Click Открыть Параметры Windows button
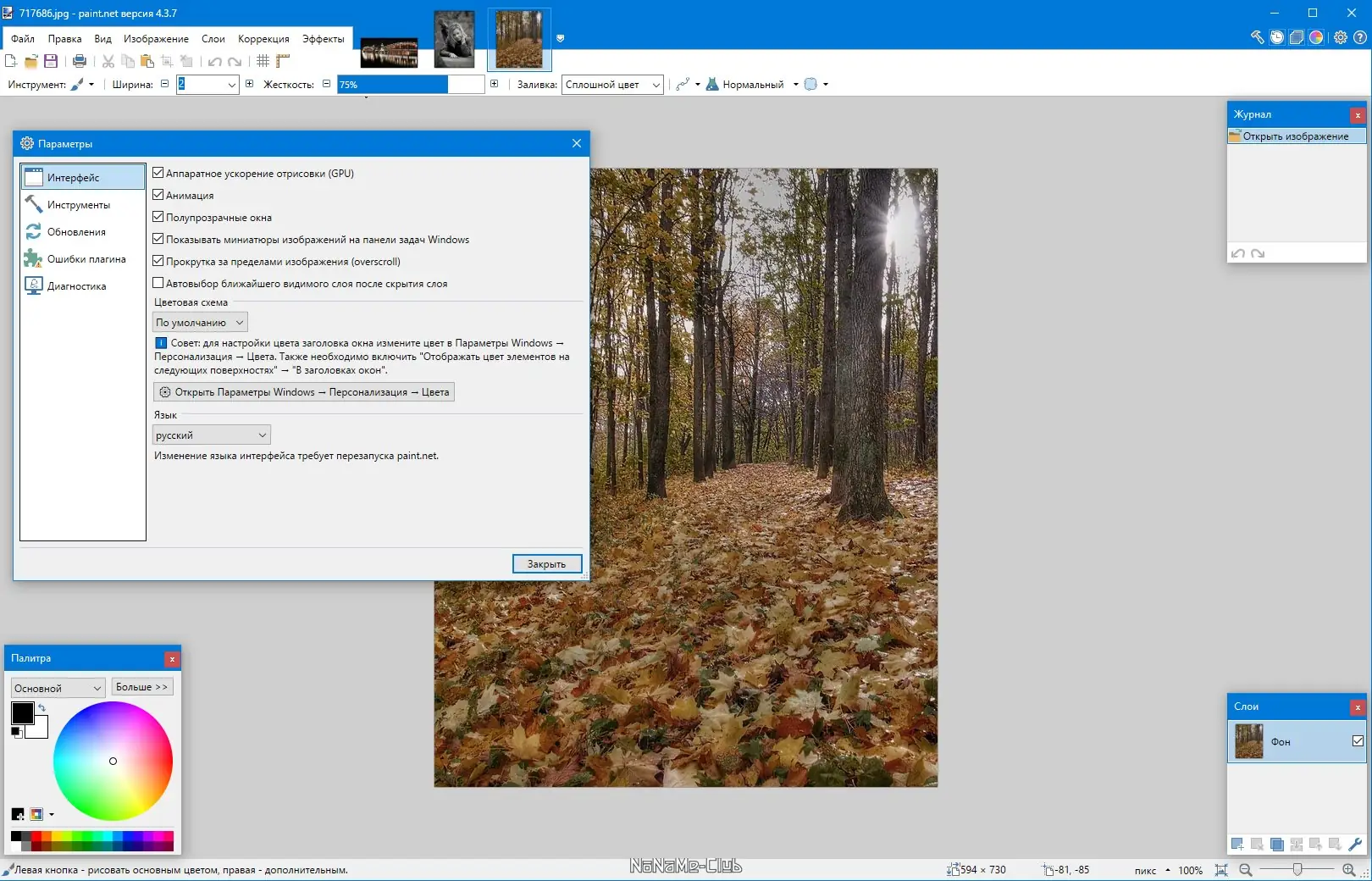The height and width of the screenshot is (881, 1372). (x=304, y=392)
